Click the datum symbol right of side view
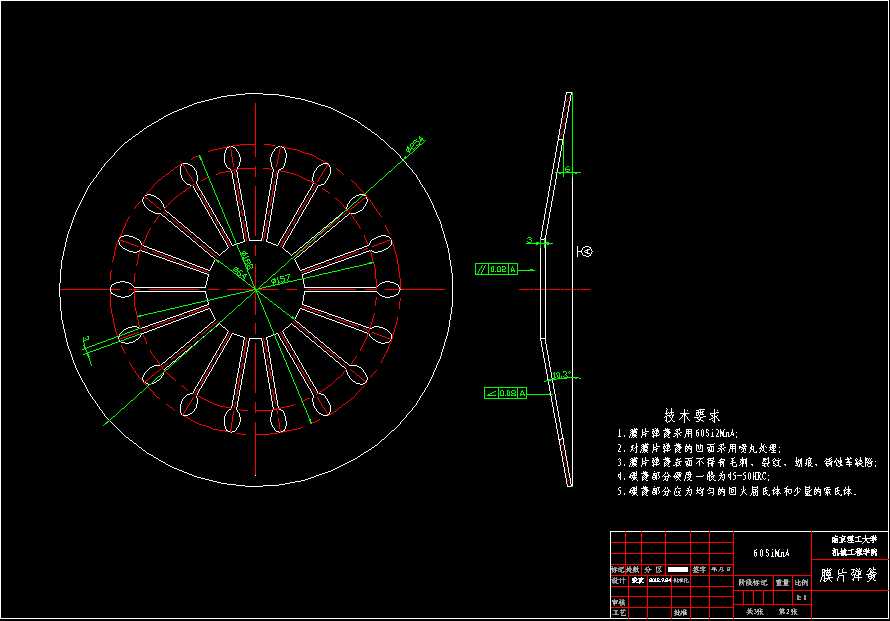The height and width of the screenshot is (621, 890). (586, 252)
